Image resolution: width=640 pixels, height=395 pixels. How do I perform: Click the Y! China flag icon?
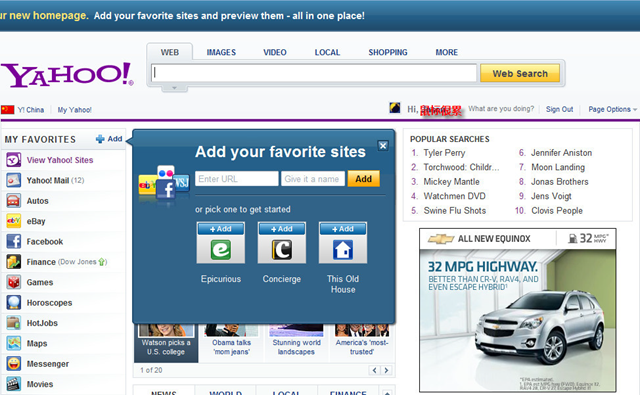7,110
